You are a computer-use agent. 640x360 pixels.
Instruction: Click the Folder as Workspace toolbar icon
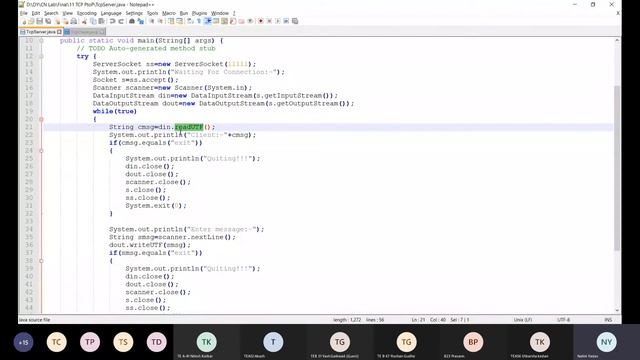pyautogui.click(x=241, y=21)
